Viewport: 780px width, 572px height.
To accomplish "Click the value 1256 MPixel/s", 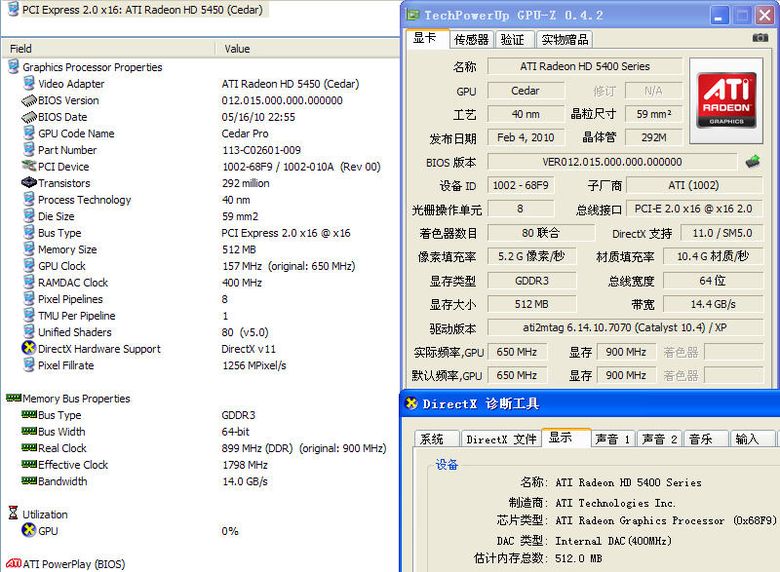I will click(254, 365).
